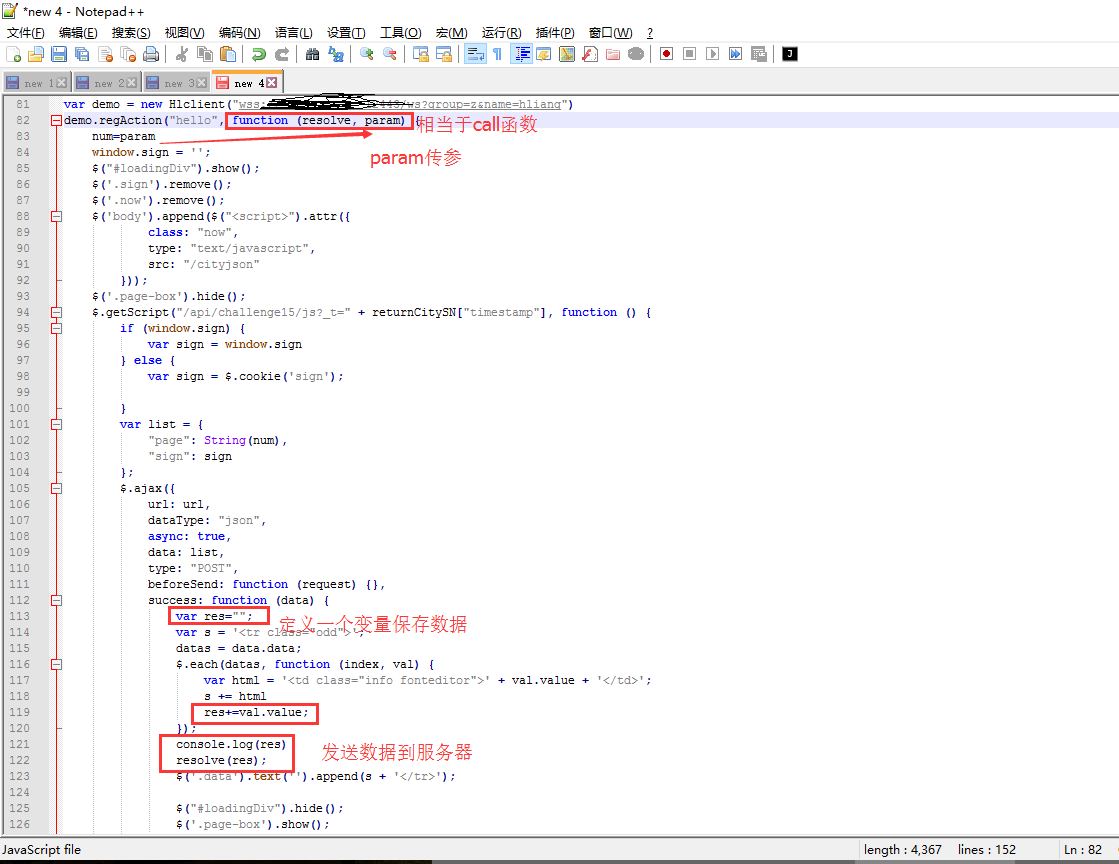
Task: Click the New file toolbar icon
Action: tap(14, 54)
